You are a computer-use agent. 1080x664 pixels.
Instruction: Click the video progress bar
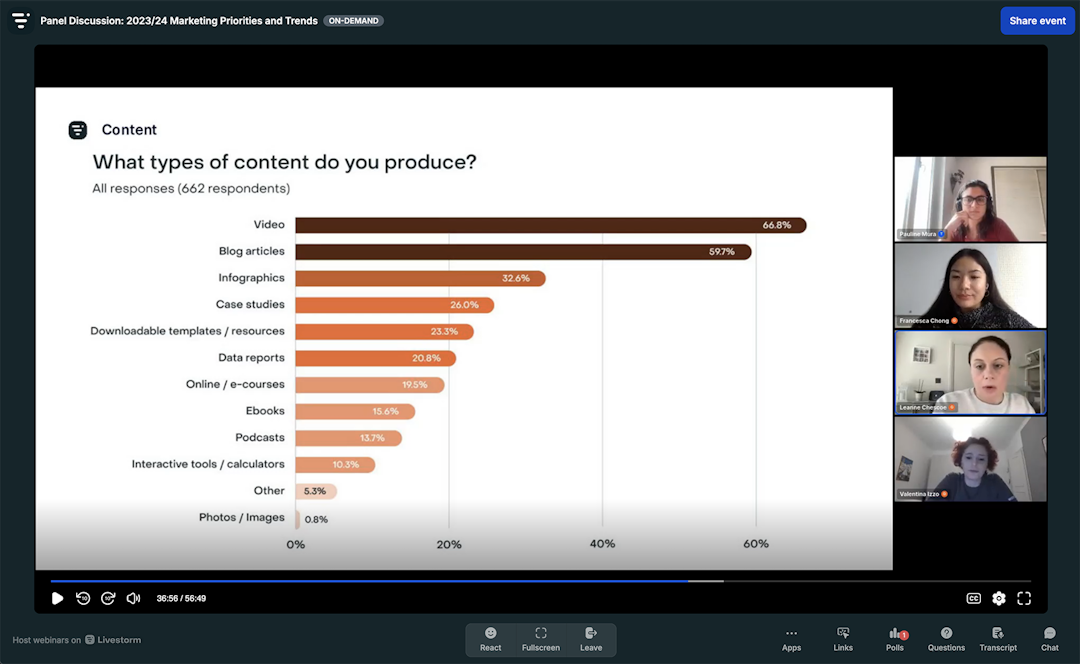pyautogui.click(x=541, y=581)
